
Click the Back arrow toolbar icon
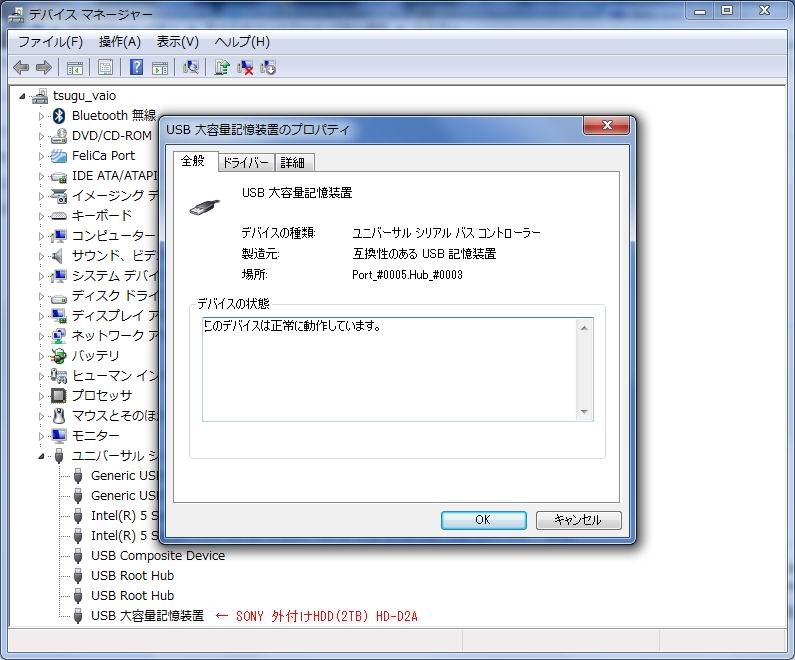pyautogui.click(x=21, y=67)
